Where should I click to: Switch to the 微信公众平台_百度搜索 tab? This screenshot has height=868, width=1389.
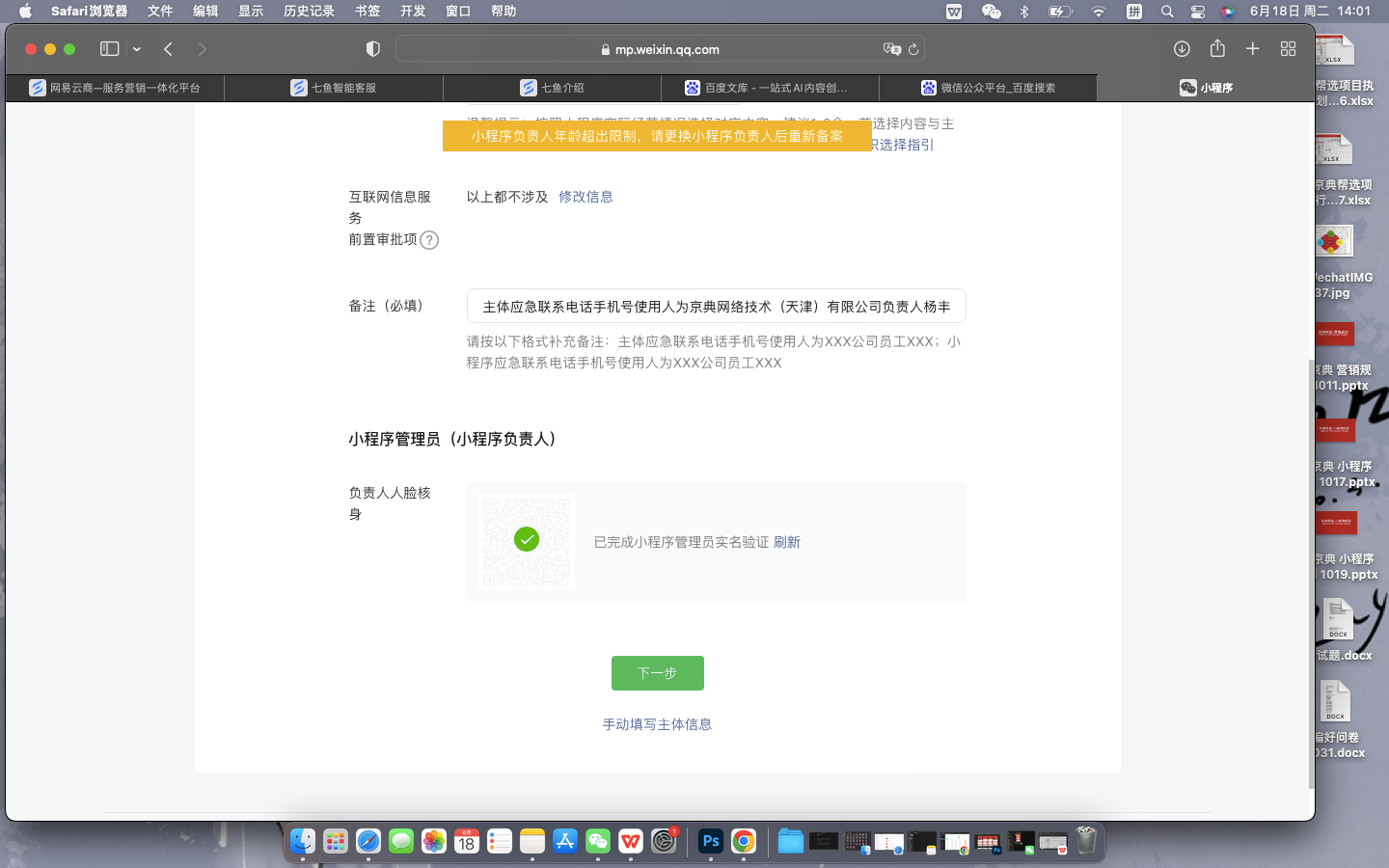pyautogui.click(x=988, y=88)
